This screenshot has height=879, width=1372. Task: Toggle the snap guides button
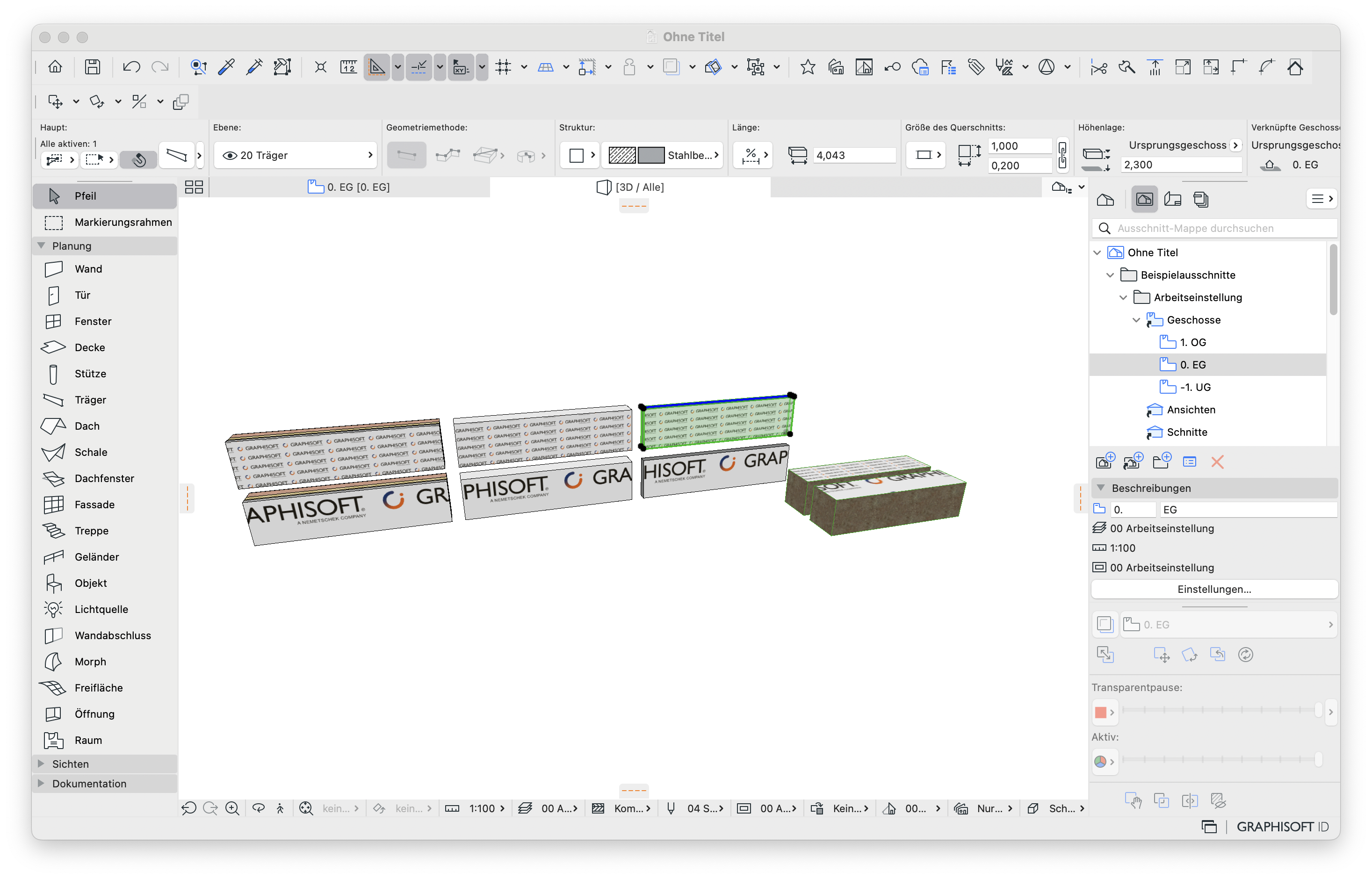(x=419, y=67)
